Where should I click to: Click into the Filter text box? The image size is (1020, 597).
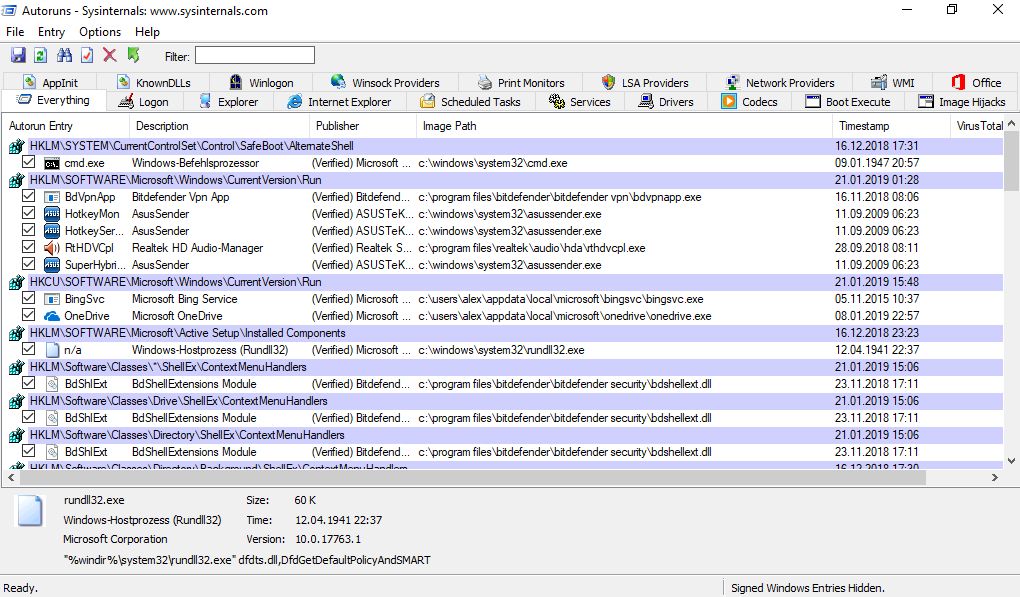tap(255, 55)
